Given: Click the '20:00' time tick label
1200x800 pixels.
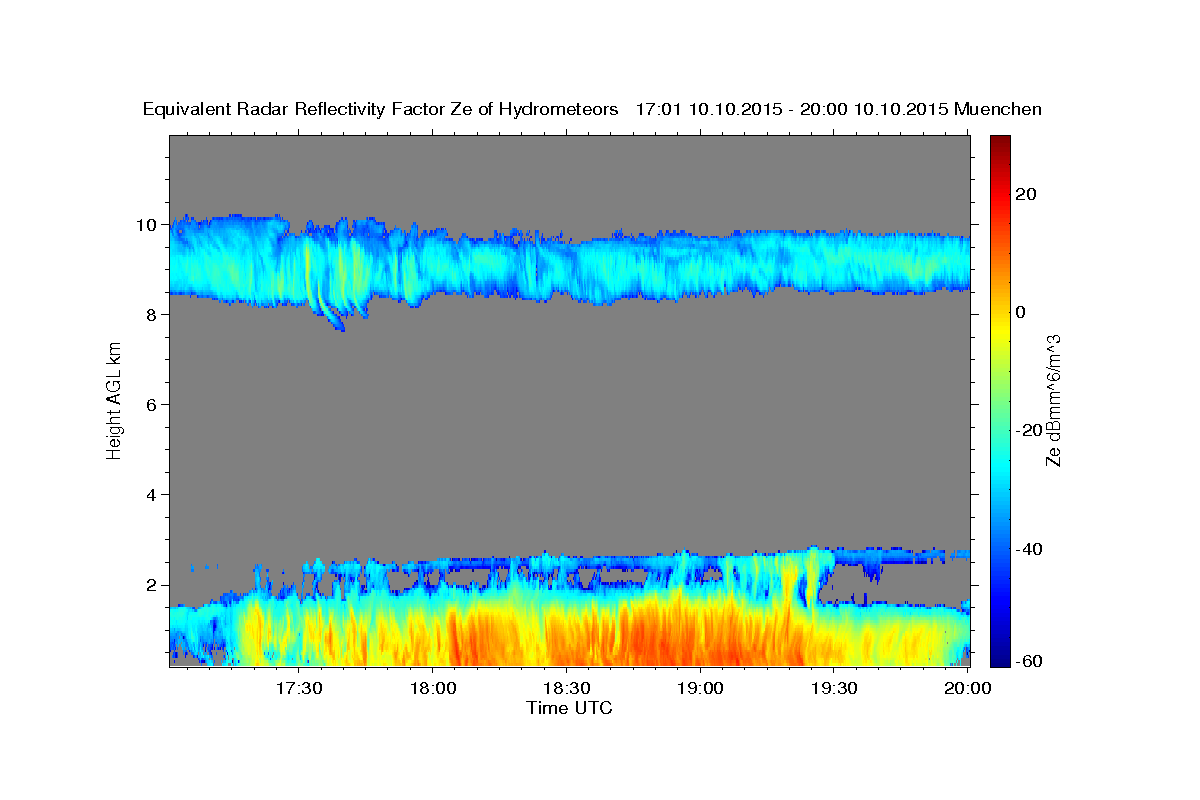Looking at the screenshot, I should click(x=968, y=688).
